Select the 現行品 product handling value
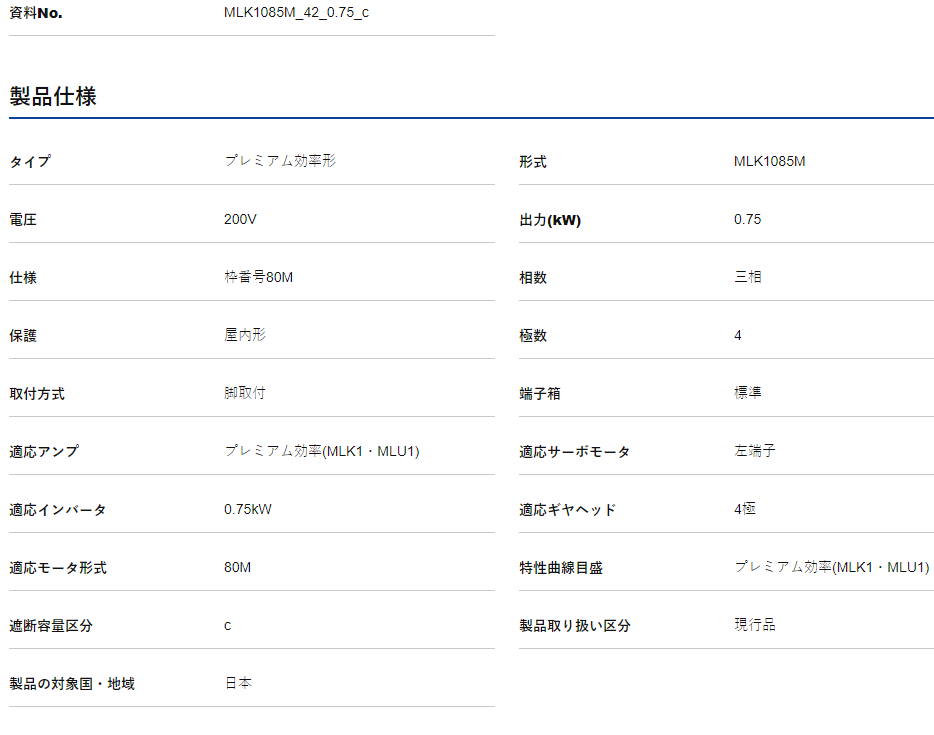 755,625
